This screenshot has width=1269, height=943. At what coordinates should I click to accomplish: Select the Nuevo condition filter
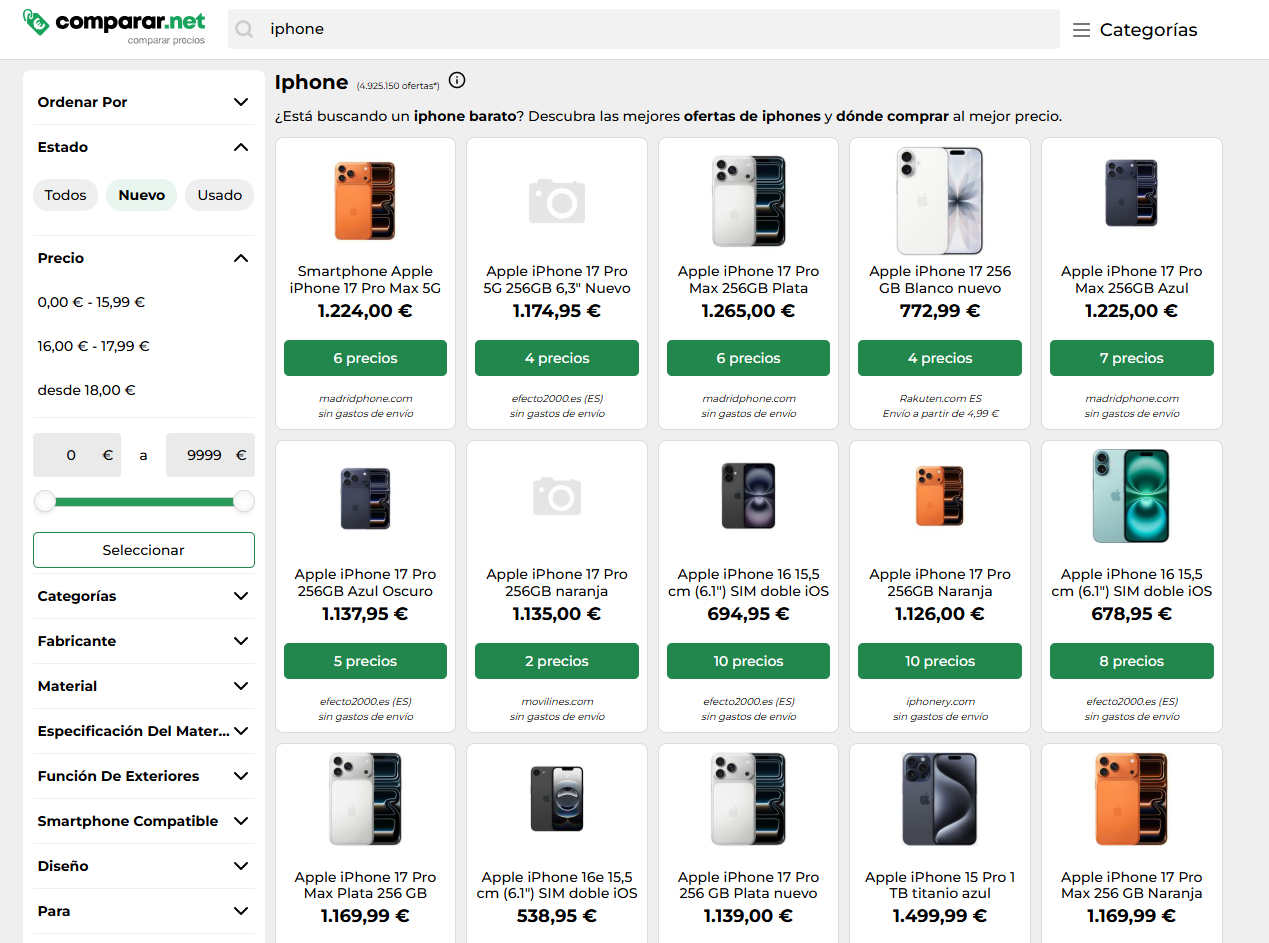point(142,195)
